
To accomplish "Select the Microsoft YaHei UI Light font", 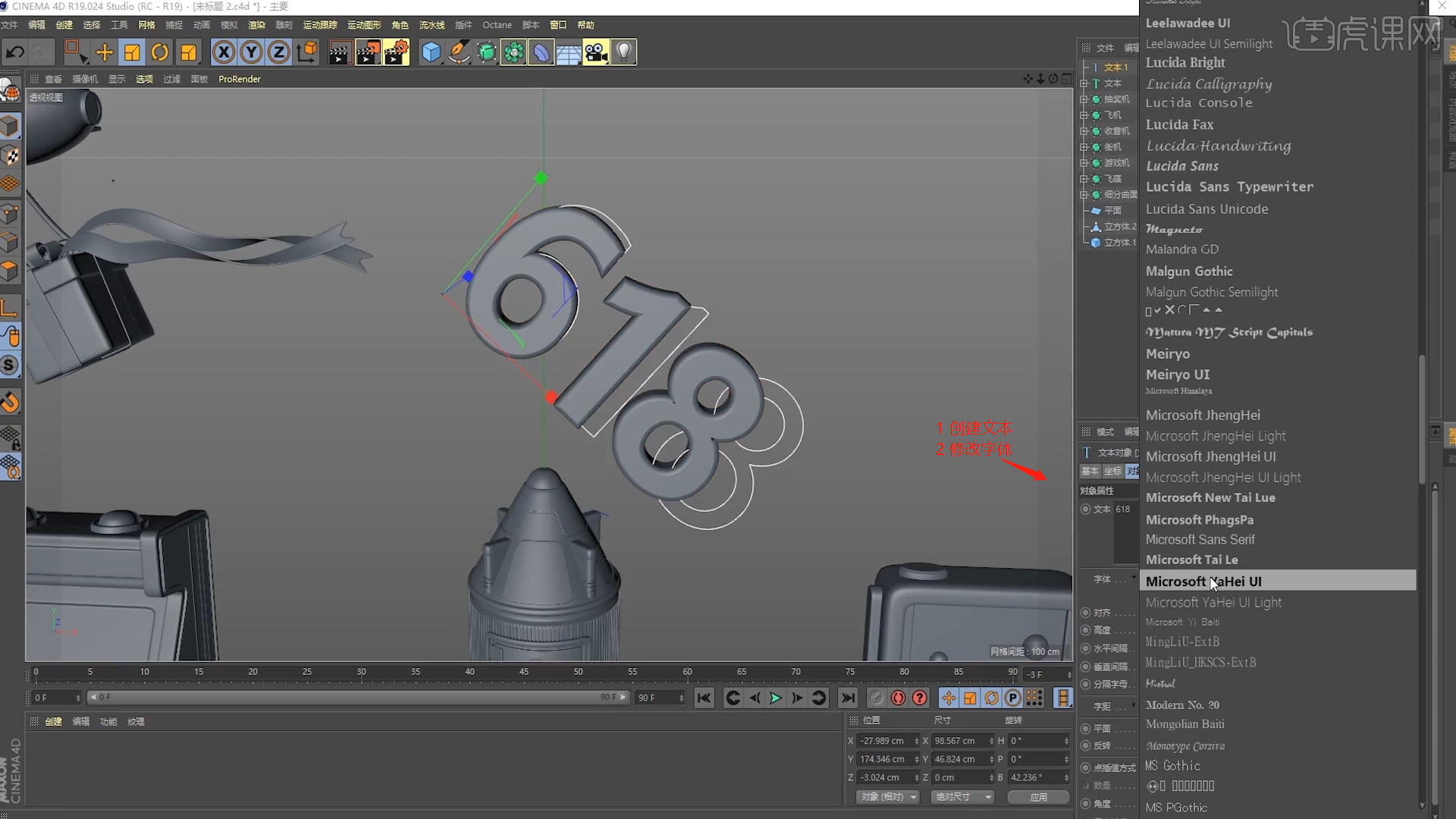I will pos(1213,601).
